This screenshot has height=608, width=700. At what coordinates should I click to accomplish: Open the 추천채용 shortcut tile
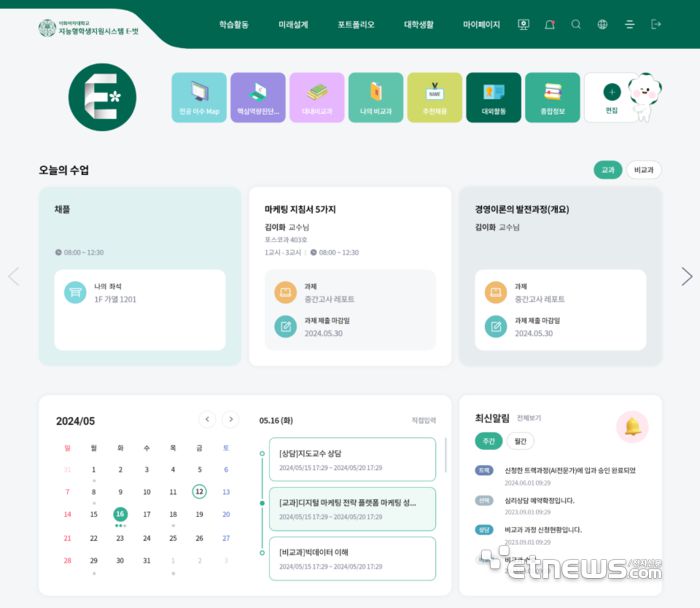(434, 97)
